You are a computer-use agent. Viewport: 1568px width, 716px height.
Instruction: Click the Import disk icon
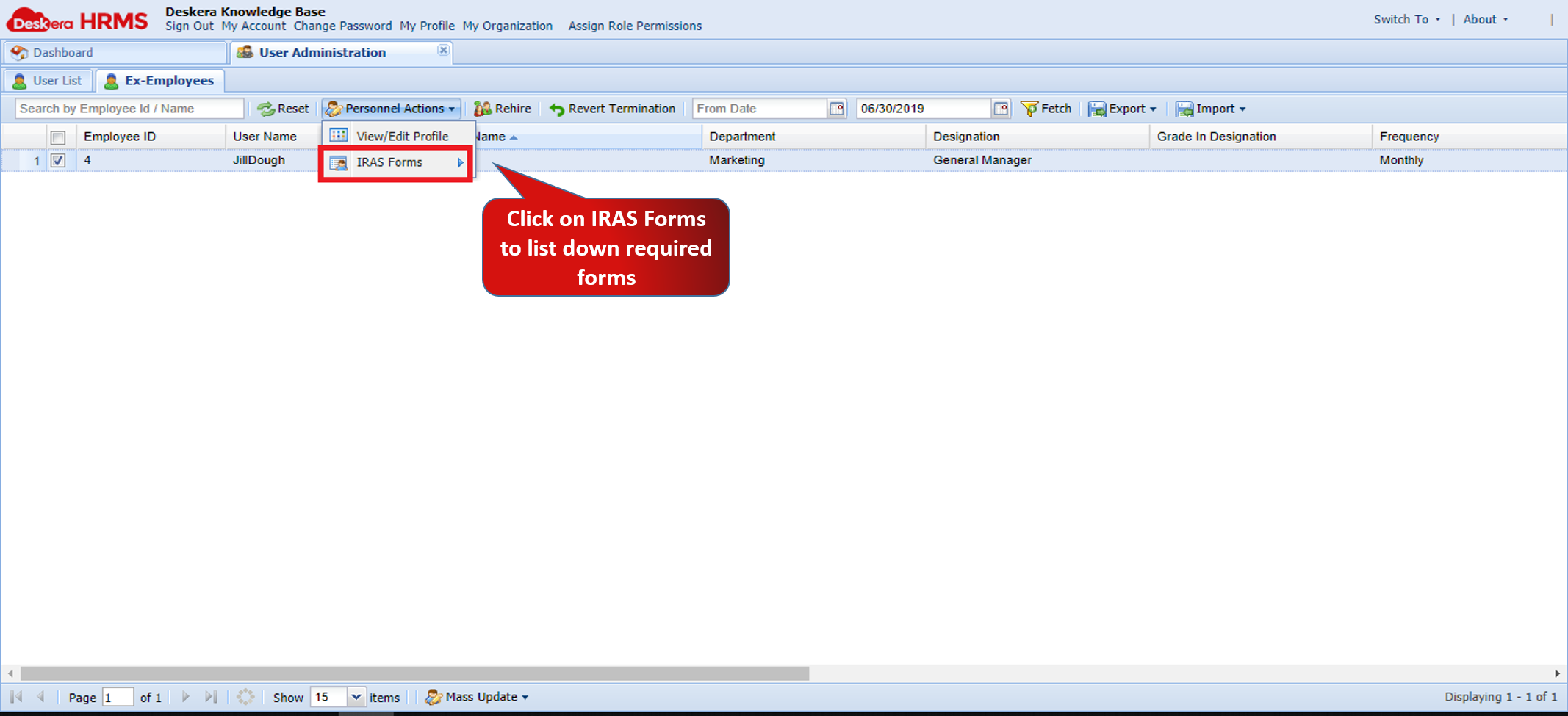click(1184, 109)
